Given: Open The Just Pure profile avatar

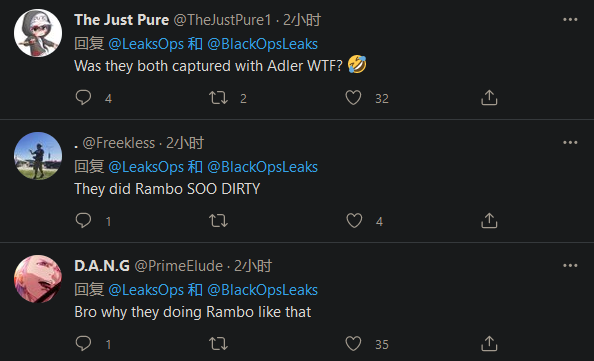Looking at the screenshot, I should click(x=38, y=33).
